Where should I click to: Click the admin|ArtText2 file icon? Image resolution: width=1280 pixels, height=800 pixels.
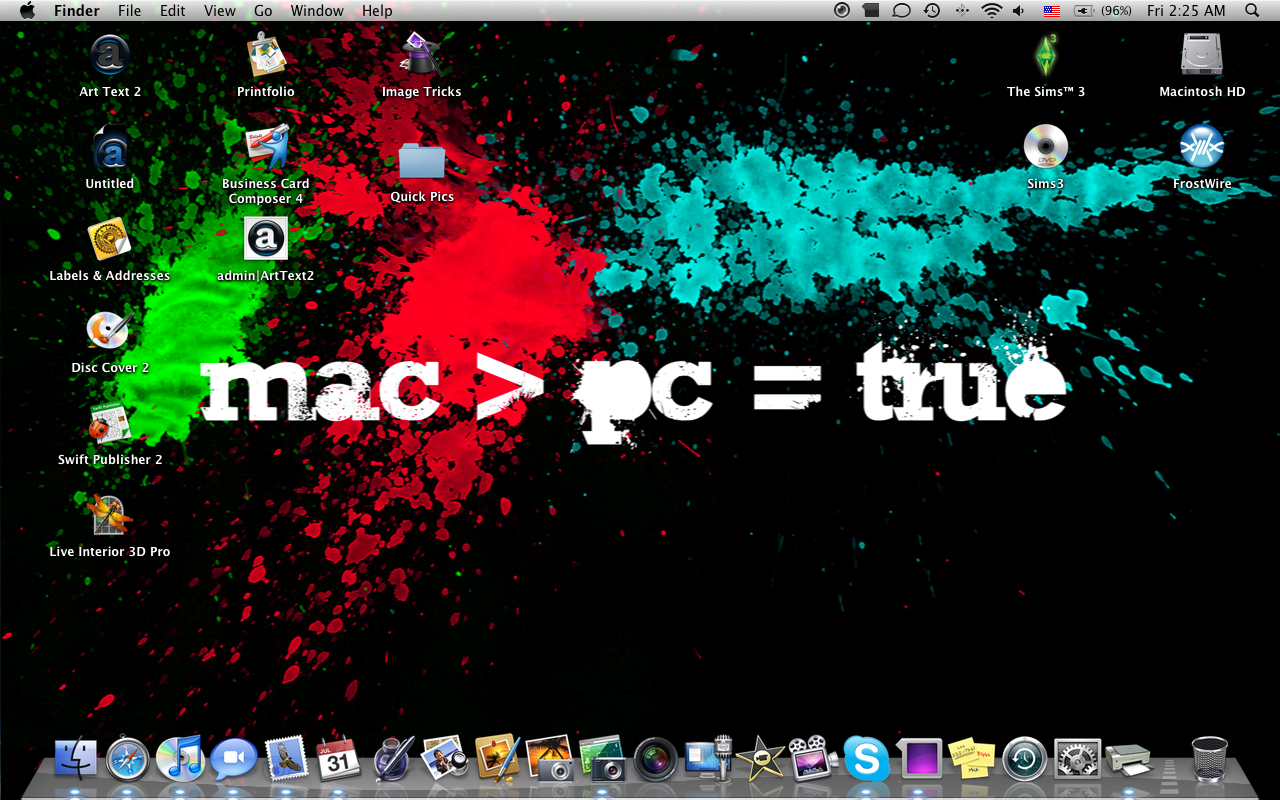tap(266, 240)
